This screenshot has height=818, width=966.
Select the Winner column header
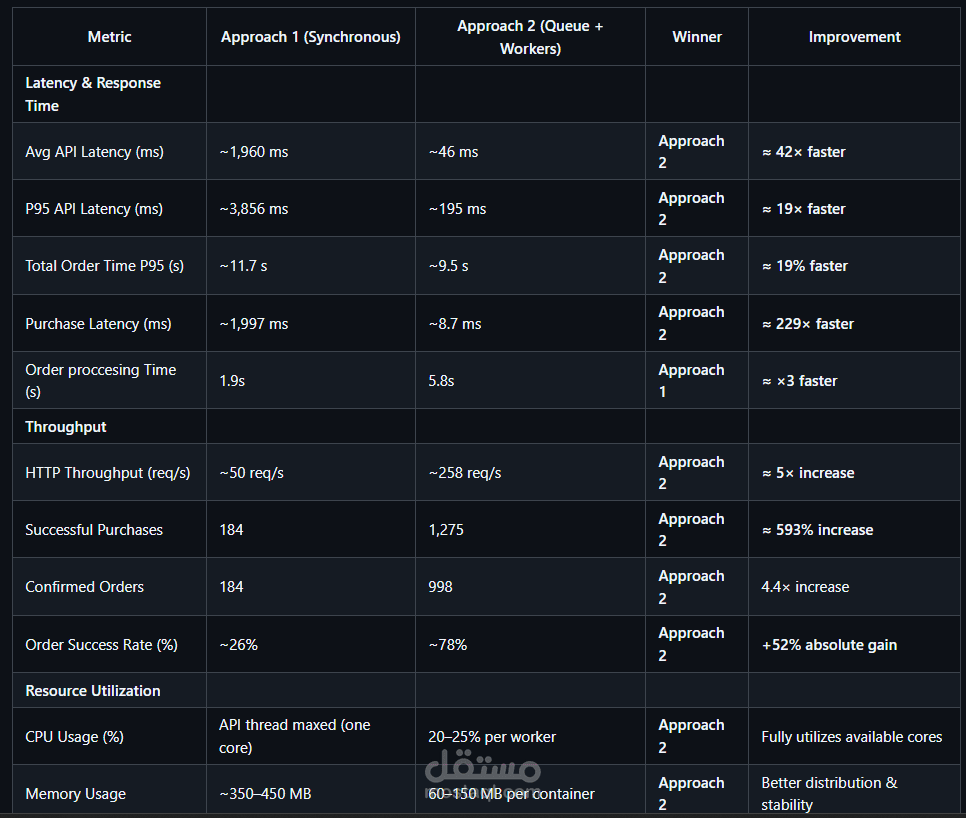tap(696, 37)
